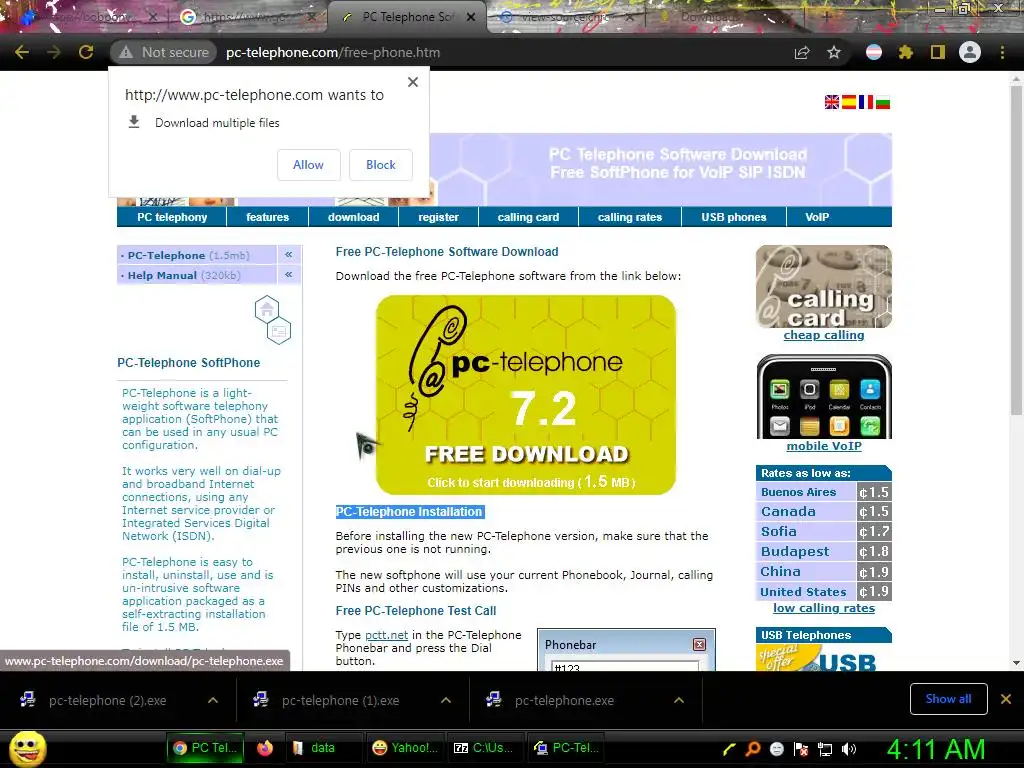Image resolution: width=1024 pixels, height=768 pixels.
Task: Switch to the view-source tab
Action: click(566, 17)
